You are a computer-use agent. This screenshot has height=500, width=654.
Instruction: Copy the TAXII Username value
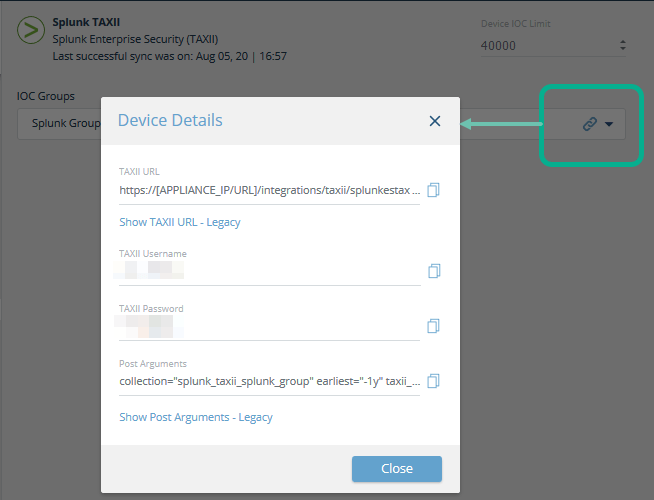tap(434, 271)
